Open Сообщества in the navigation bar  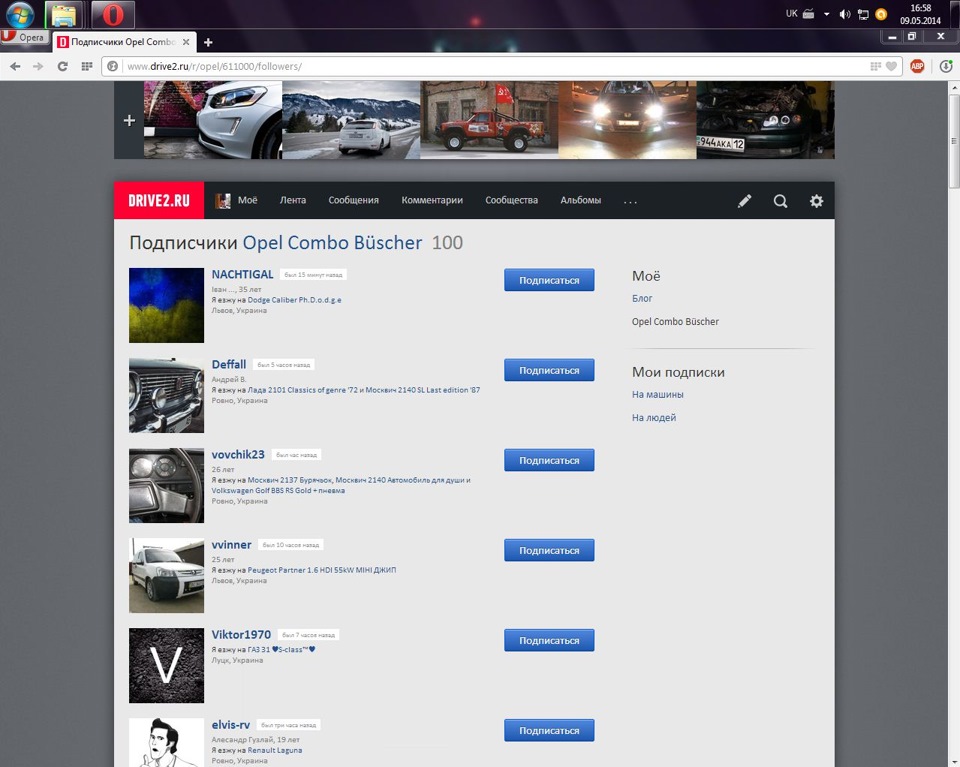coord(511,200)
